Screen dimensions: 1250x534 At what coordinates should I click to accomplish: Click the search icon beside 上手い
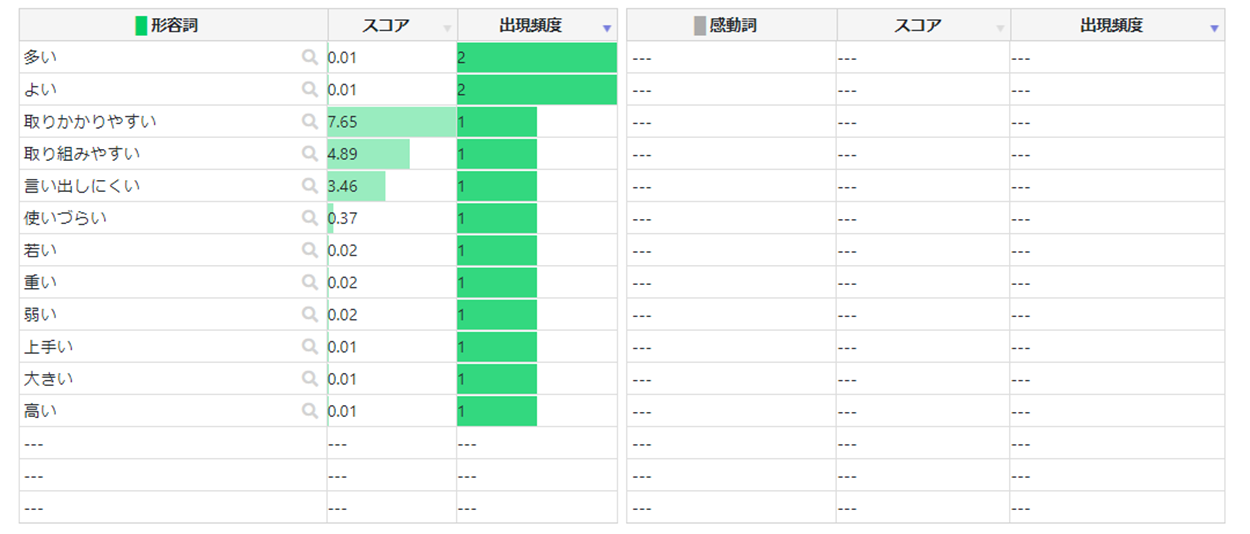click(310, 346)
